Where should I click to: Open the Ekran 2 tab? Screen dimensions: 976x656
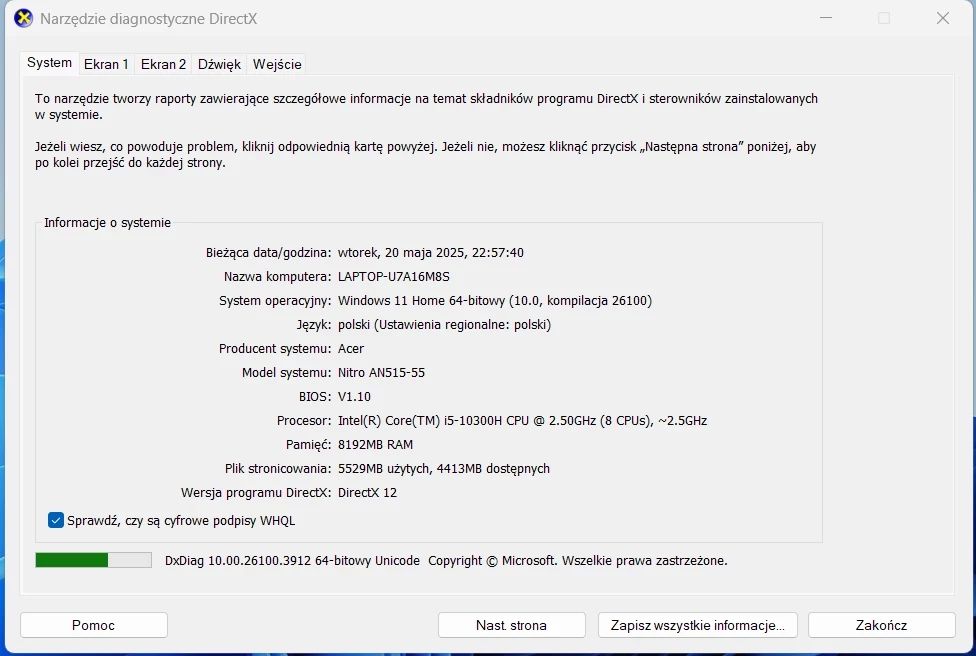point(163,64)
